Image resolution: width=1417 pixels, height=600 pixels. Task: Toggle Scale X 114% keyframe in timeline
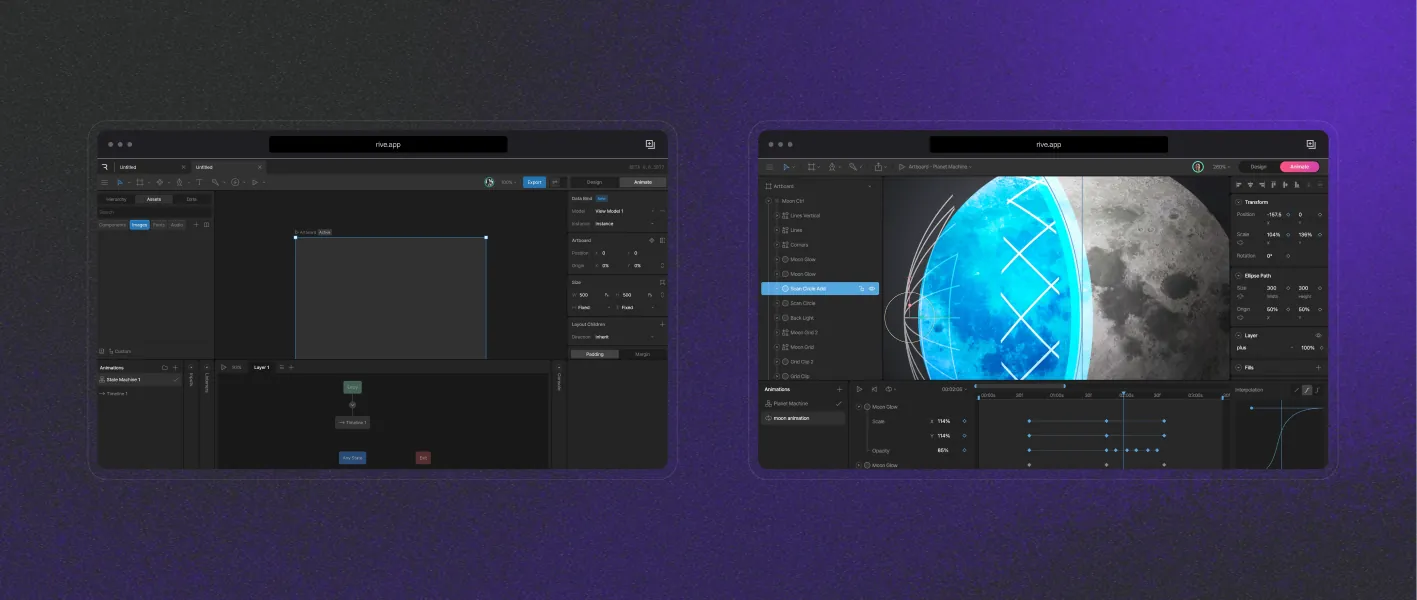pos(964,421)
